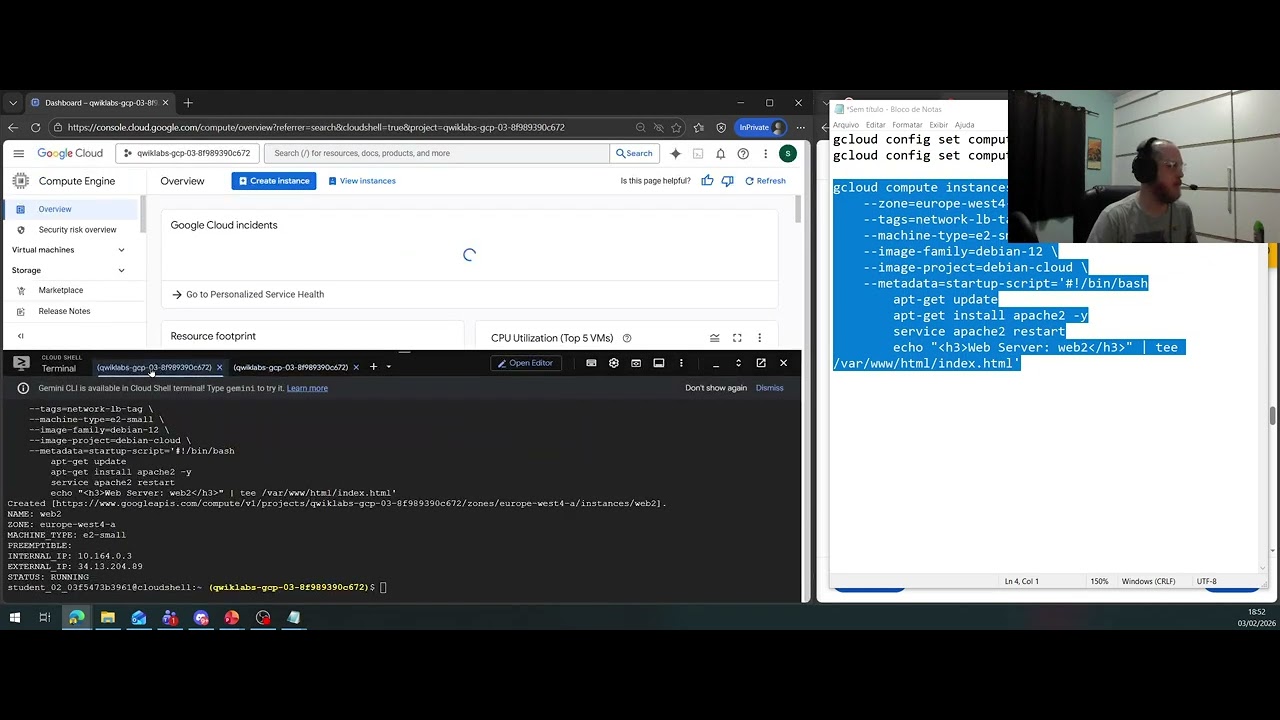Viewport: 1280px width, 720px height.
Task: Open CPU Utilization chart legend toggle icon
Action: point(715,338)
